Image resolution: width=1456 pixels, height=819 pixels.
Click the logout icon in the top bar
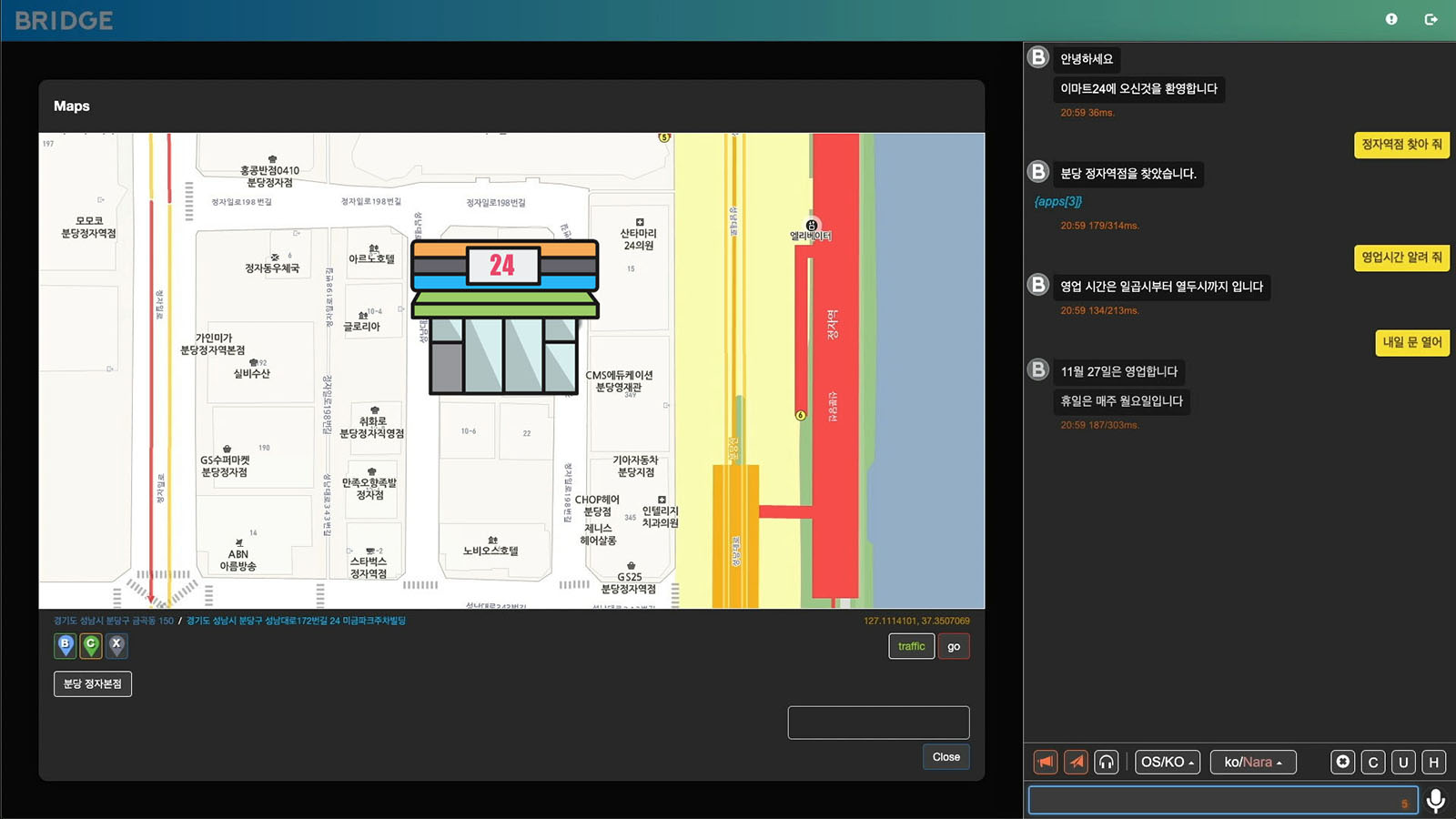(1429, 18)
